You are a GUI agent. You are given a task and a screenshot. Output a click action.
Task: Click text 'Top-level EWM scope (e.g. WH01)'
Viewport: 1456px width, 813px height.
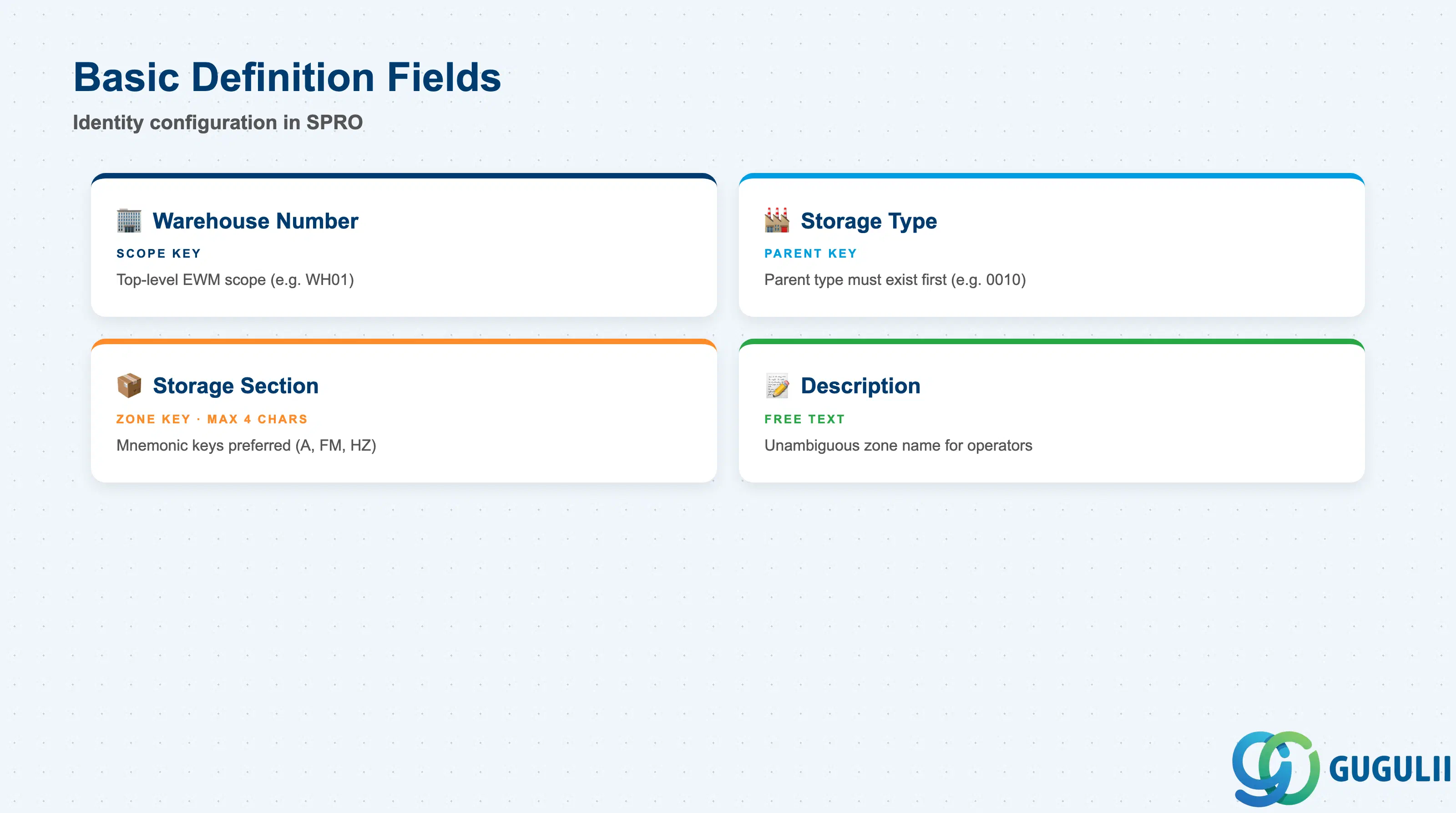235,280
